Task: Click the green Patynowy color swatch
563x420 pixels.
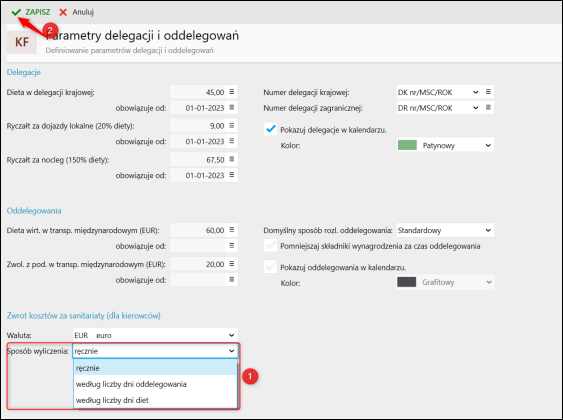Action: pos(407,145)
